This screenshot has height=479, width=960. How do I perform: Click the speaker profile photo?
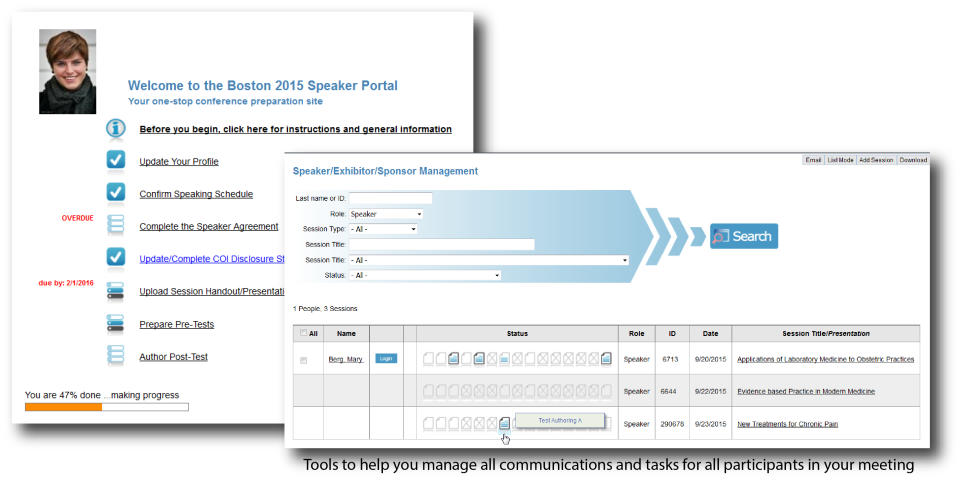tap(67, 72)
